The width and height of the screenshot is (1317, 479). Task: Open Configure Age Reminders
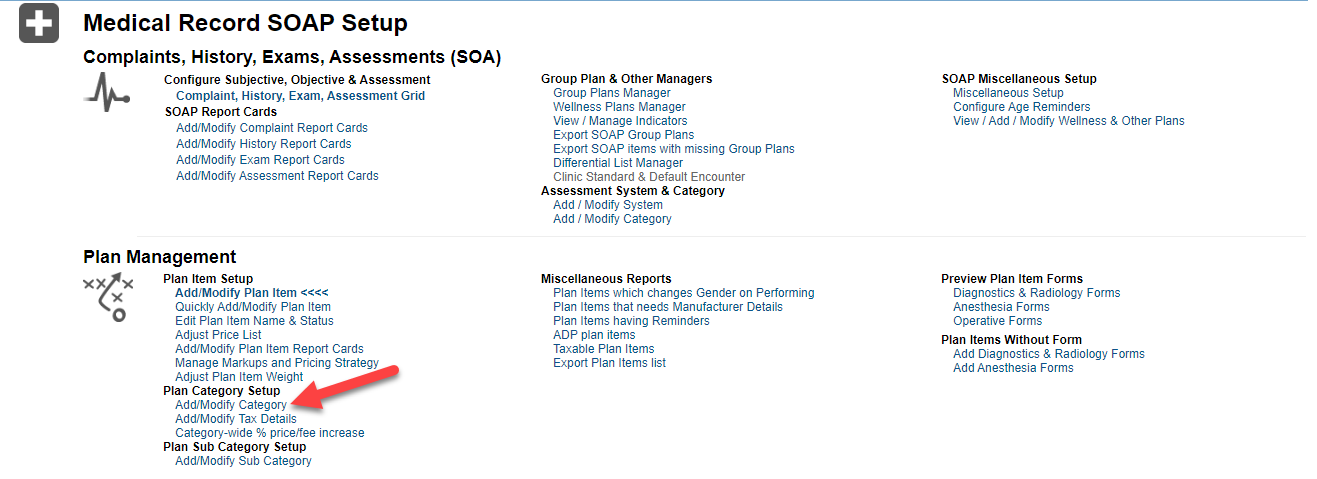point(1021,107)
